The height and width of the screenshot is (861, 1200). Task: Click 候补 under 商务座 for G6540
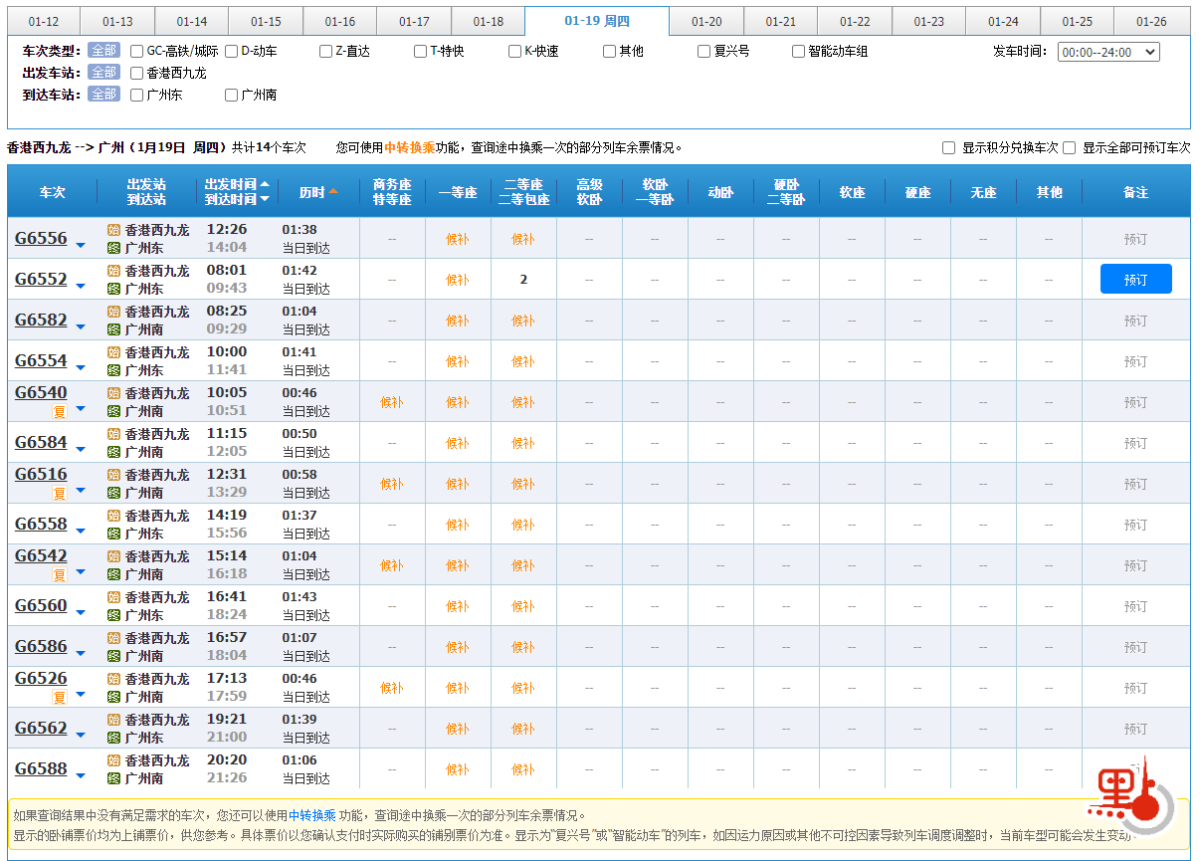pos(392,402)
